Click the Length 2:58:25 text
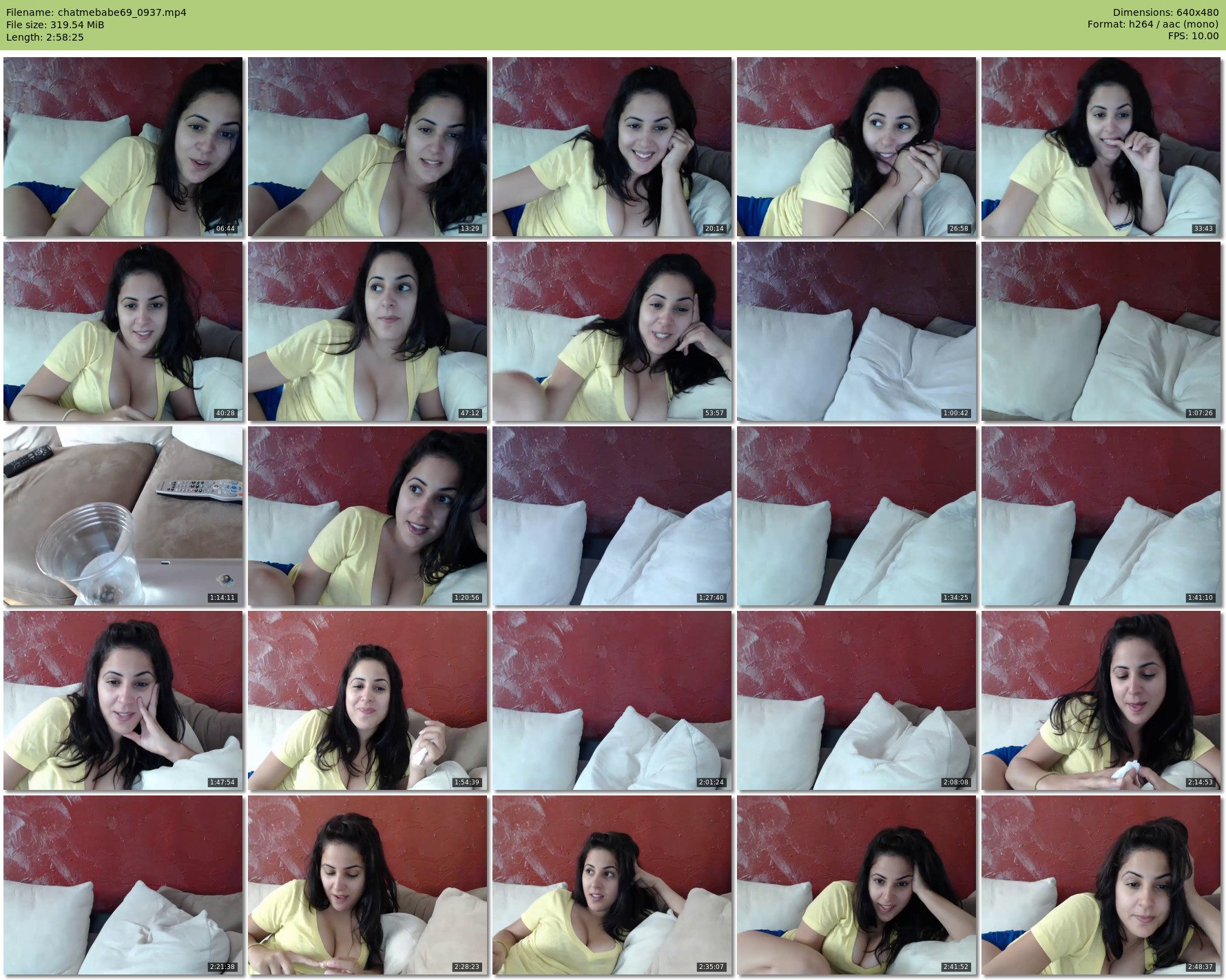Screen dimensions: 1226x980 point(45,37)
